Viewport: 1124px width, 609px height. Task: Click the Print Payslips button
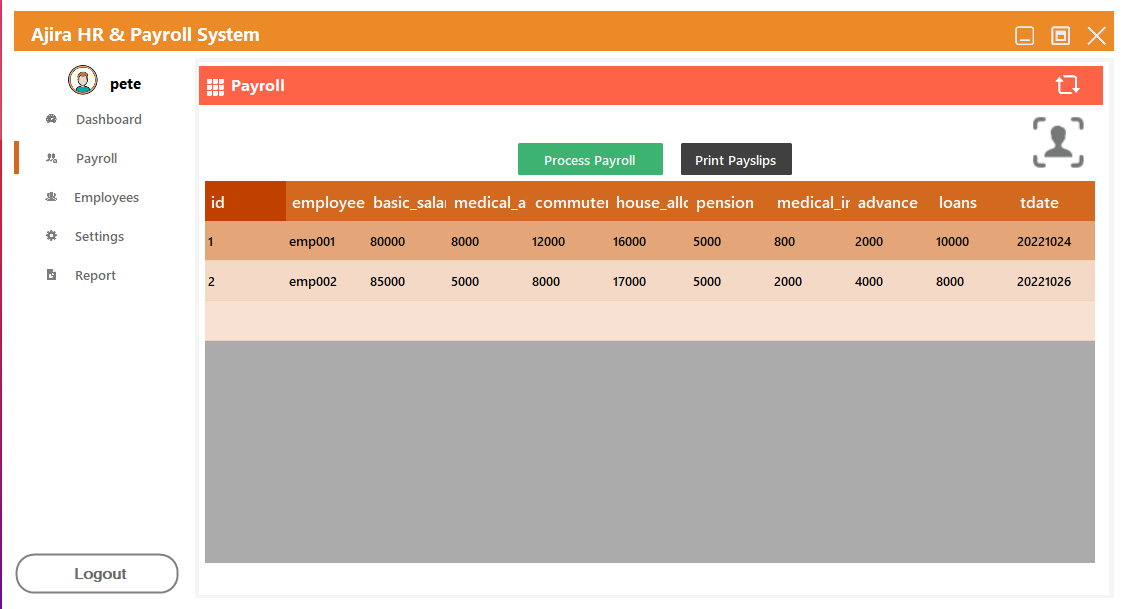tap(736, 159)
